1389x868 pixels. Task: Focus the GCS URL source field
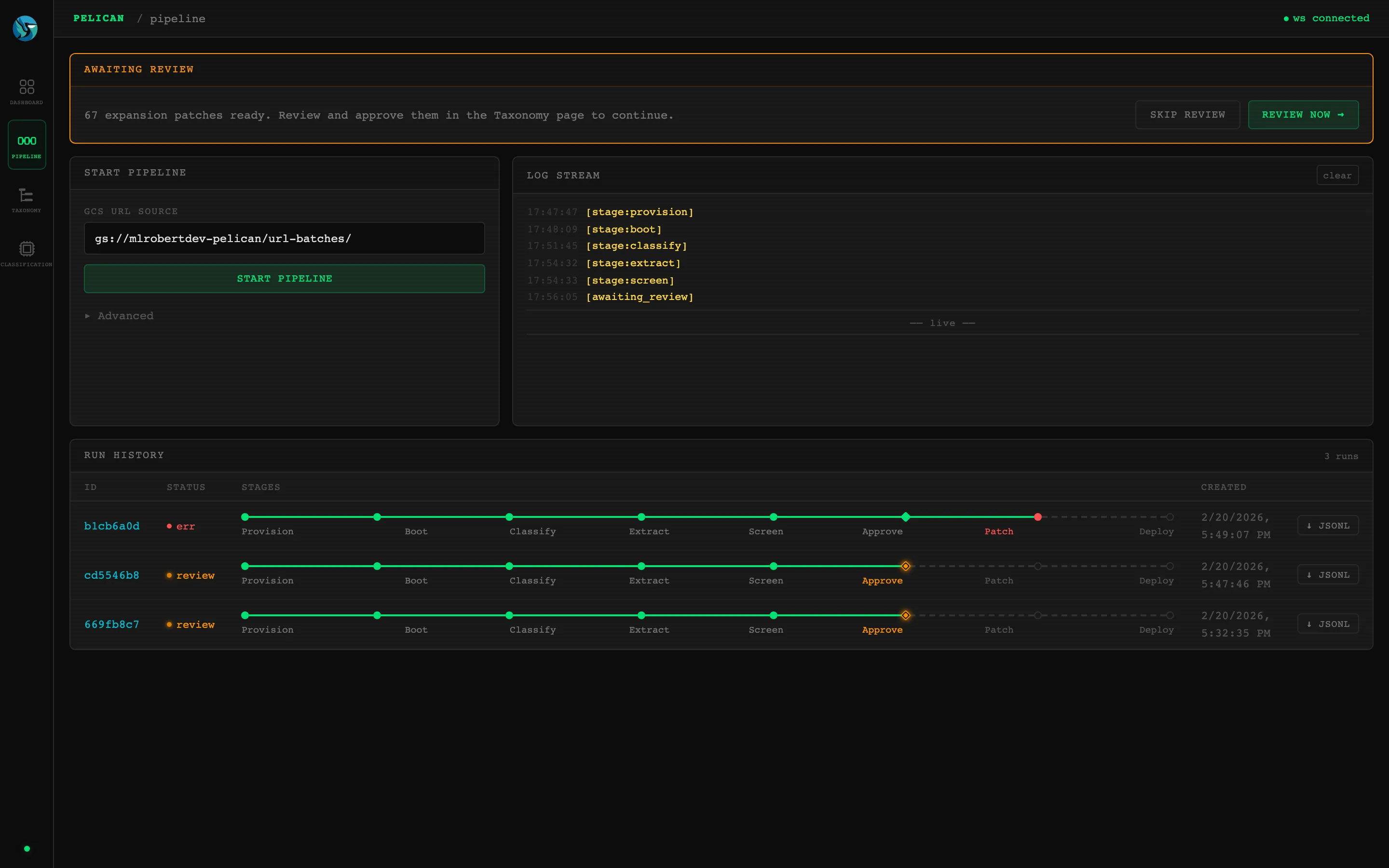point(284,238)
